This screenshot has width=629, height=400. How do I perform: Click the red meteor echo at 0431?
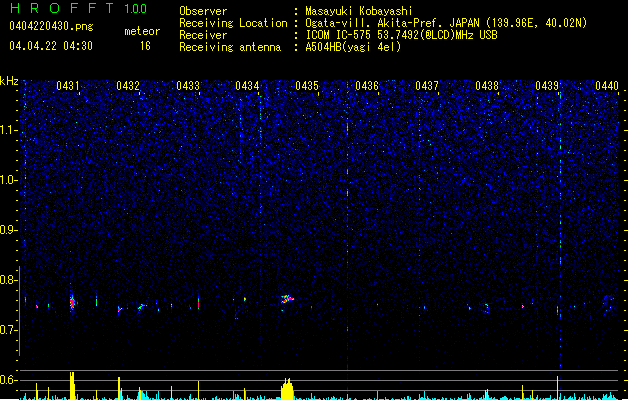click(72, 303)
